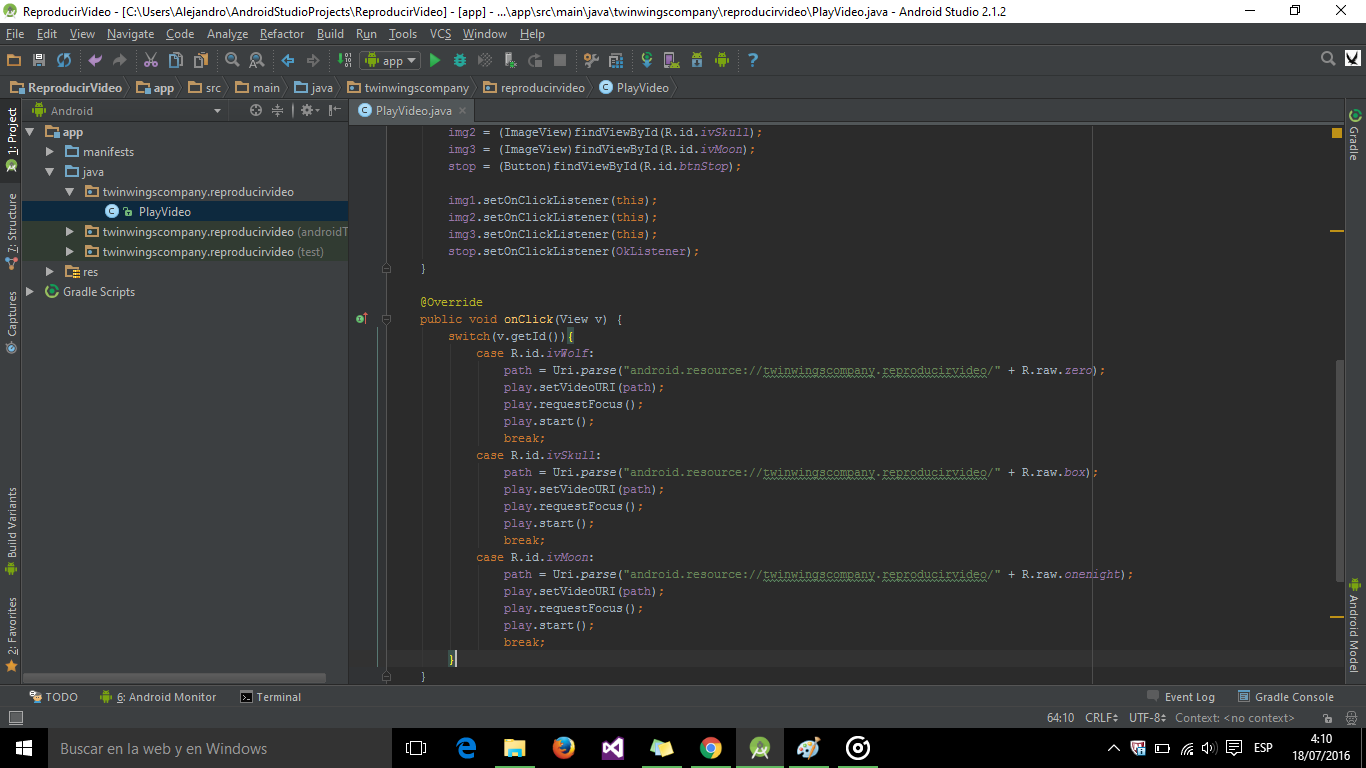Click the Stop square toolbar icon

click(560, 60)
